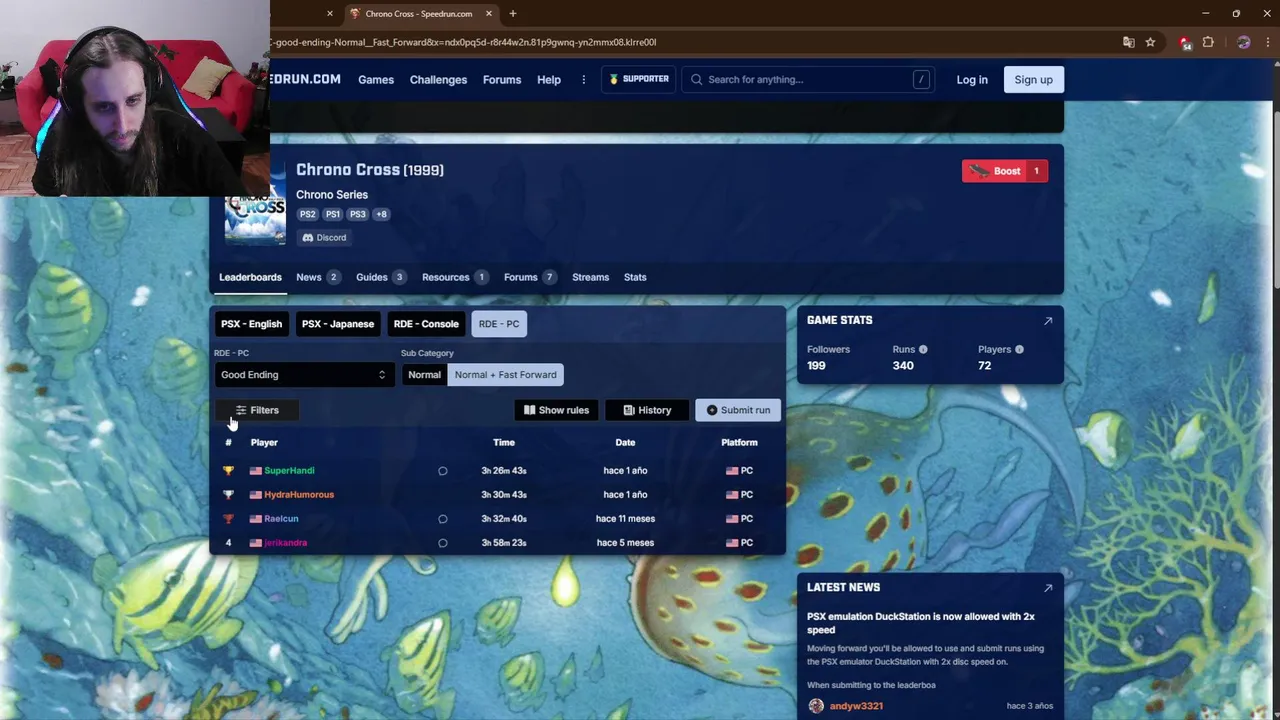Select the PSX - Japanese category

click(338, 324)
